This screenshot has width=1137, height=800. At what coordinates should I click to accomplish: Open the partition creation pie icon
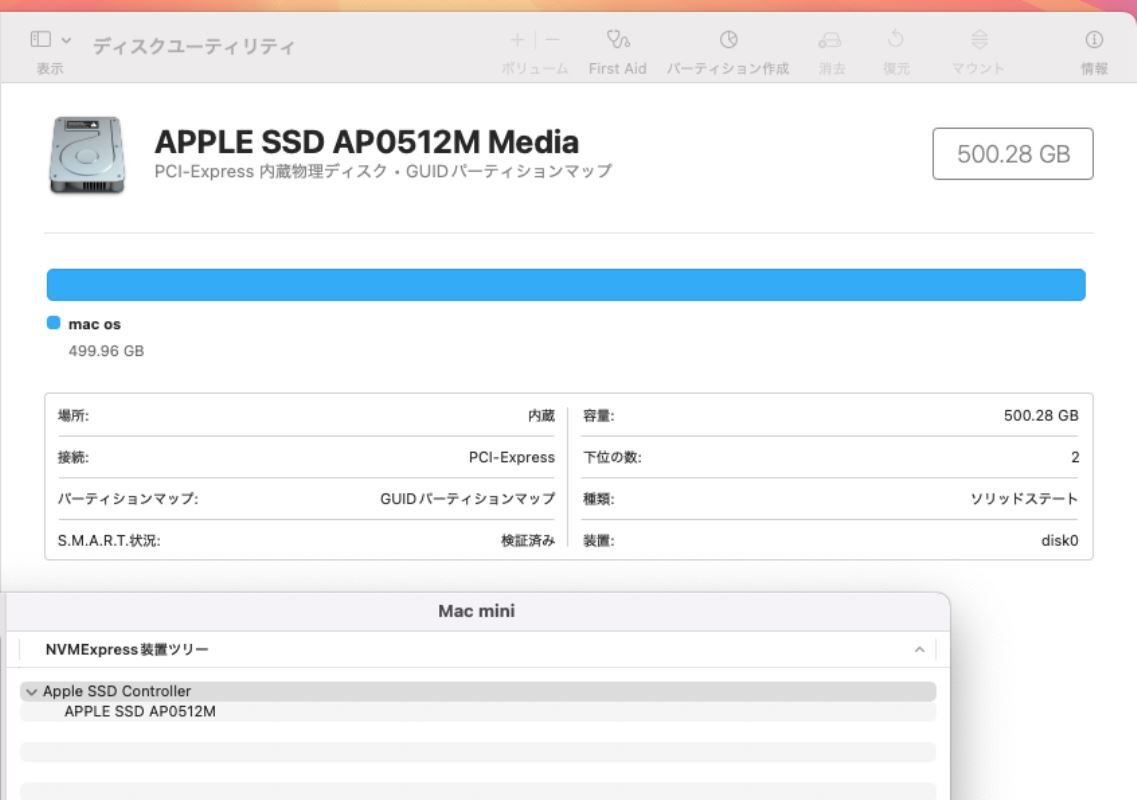[729, 39]
